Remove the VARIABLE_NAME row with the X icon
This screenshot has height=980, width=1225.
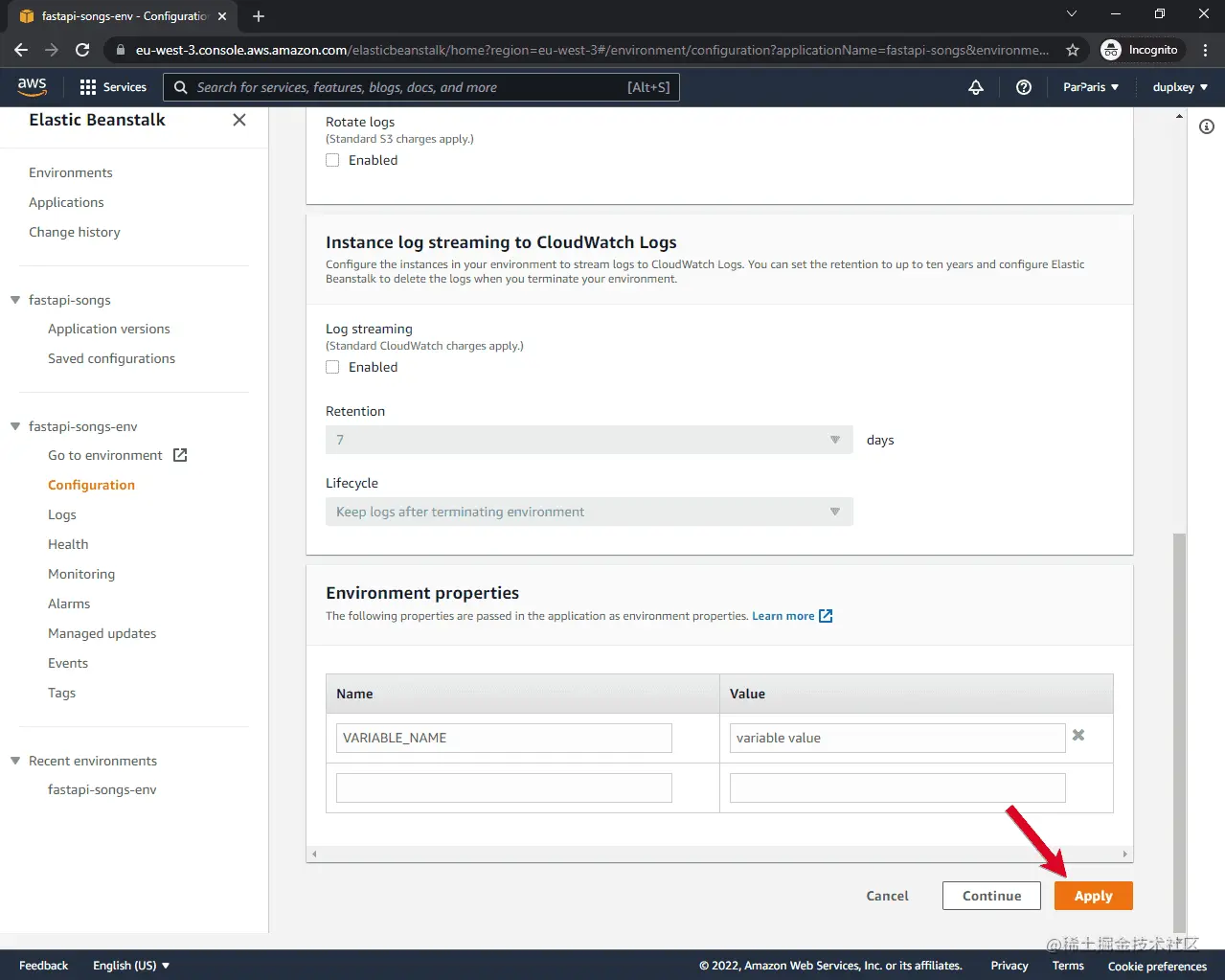tap(1078, 736)
